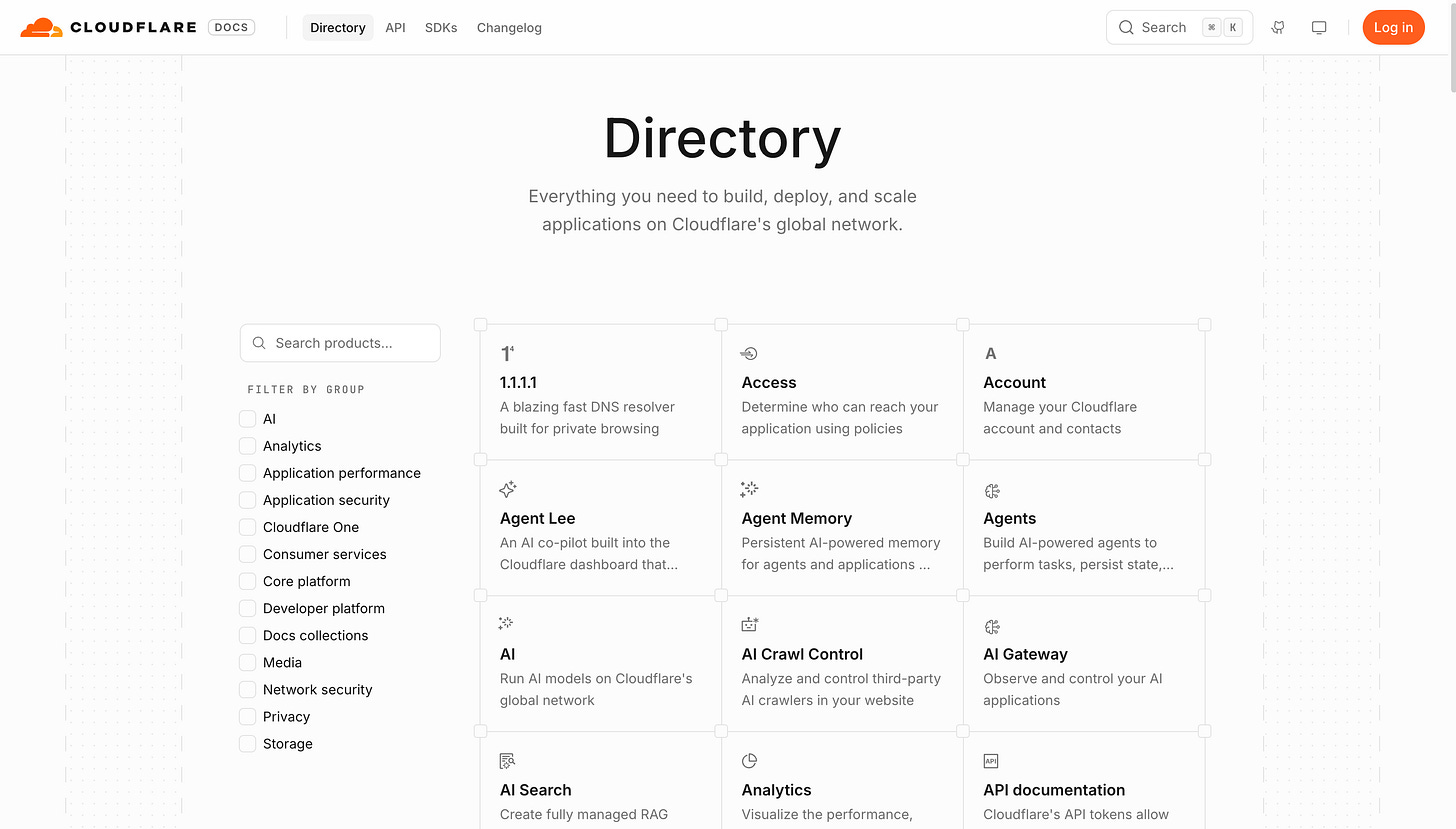Screen dimensions: 1456x829
Task: Click the Media filter label text
Action: coord(282,662)
